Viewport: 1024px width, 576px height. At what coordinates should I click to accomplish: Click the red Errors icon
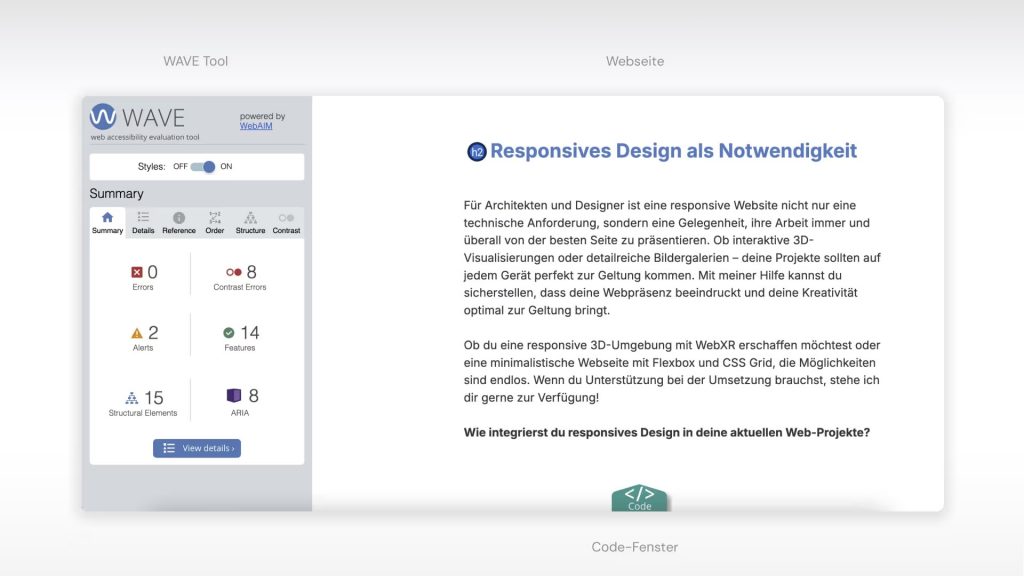point(137,272)
